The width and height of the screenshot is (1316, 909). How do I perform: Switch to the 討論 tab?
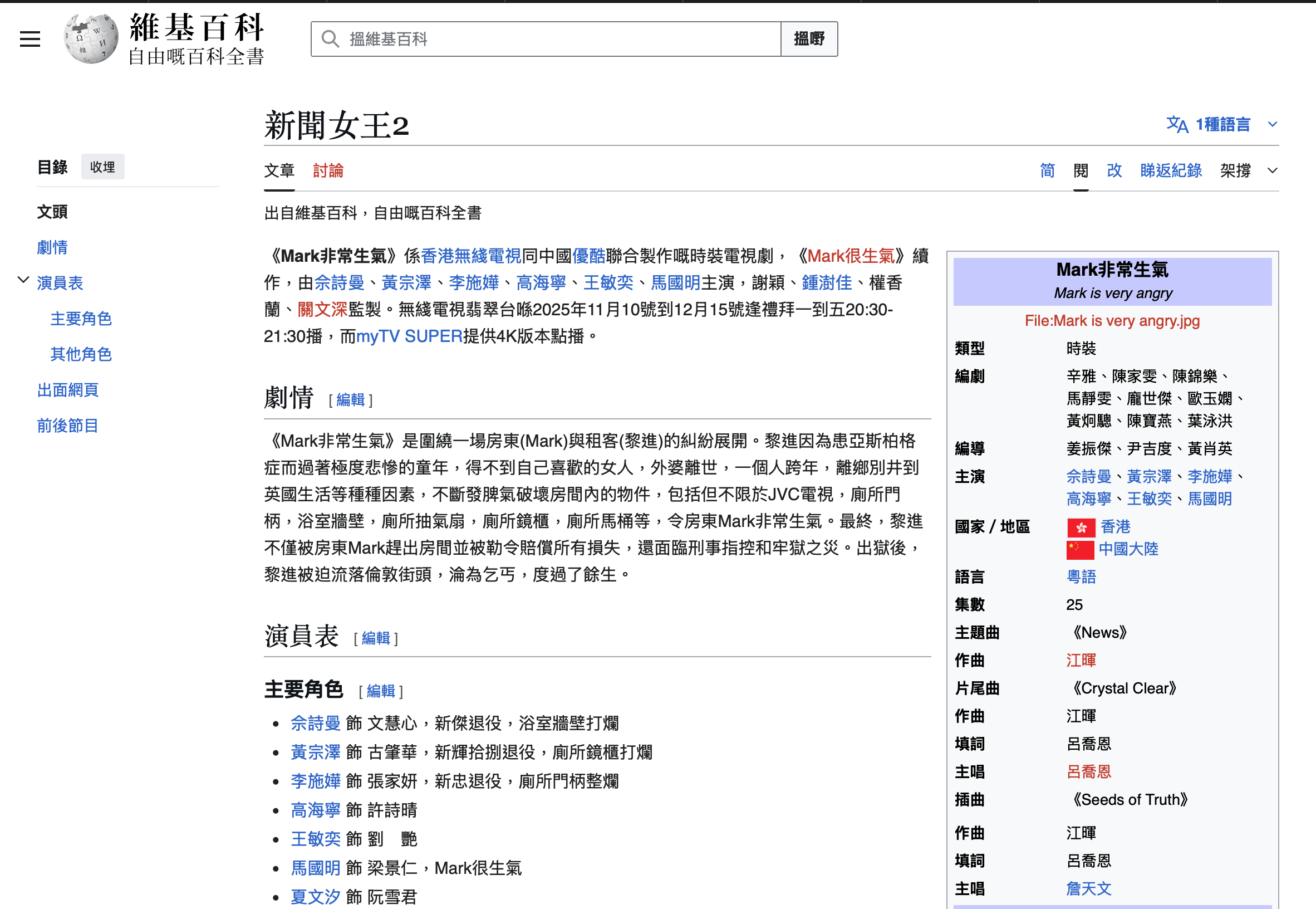328,170
